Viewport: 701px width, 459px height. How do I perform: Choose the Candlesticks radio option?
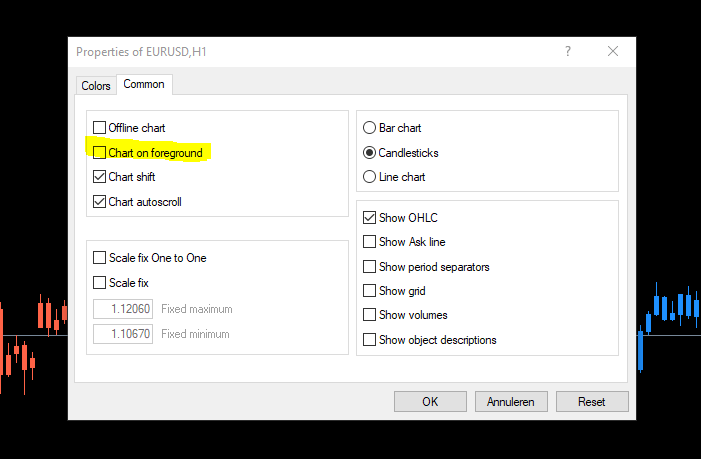coord(370,153)
